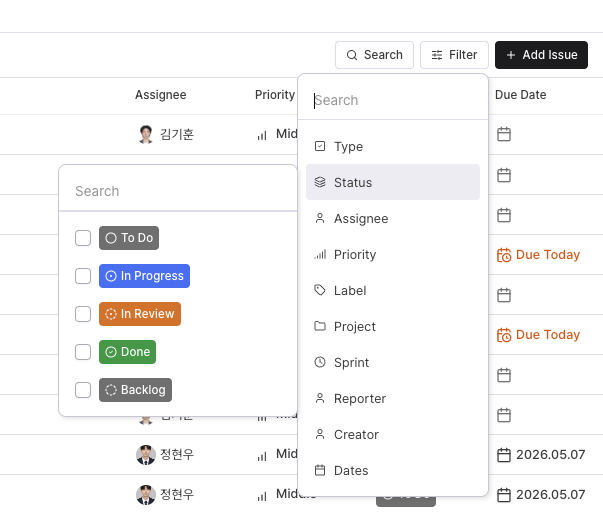Click the green Done status badge
603x513 pixels.
pos(128,352)
